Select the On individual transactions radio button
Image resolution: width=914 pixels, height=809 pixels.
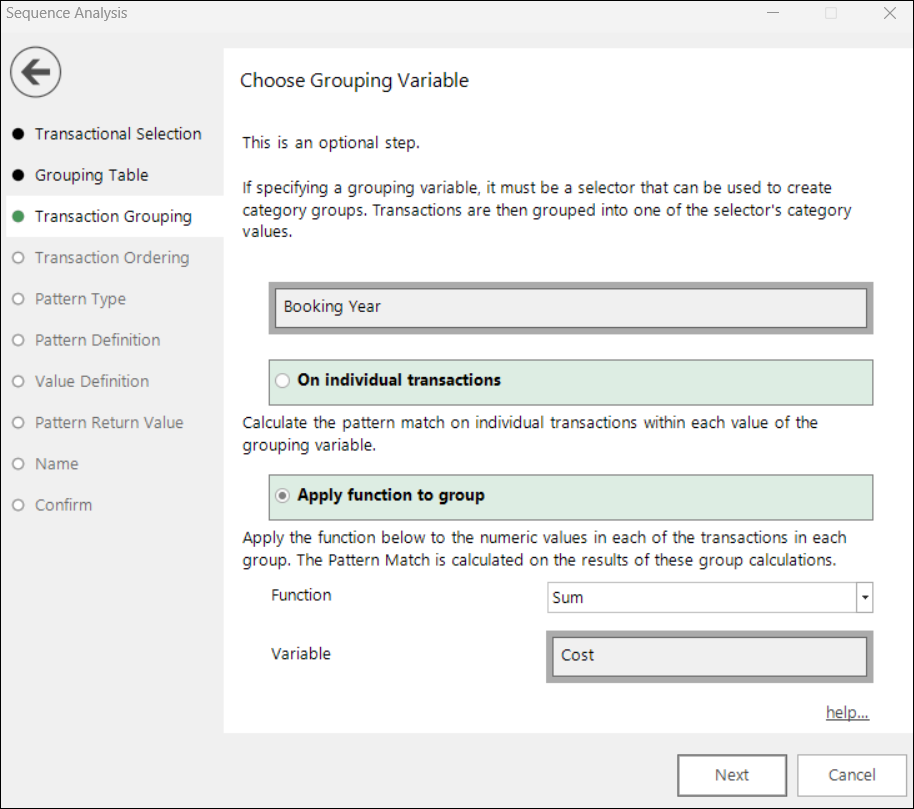(283, 381)
